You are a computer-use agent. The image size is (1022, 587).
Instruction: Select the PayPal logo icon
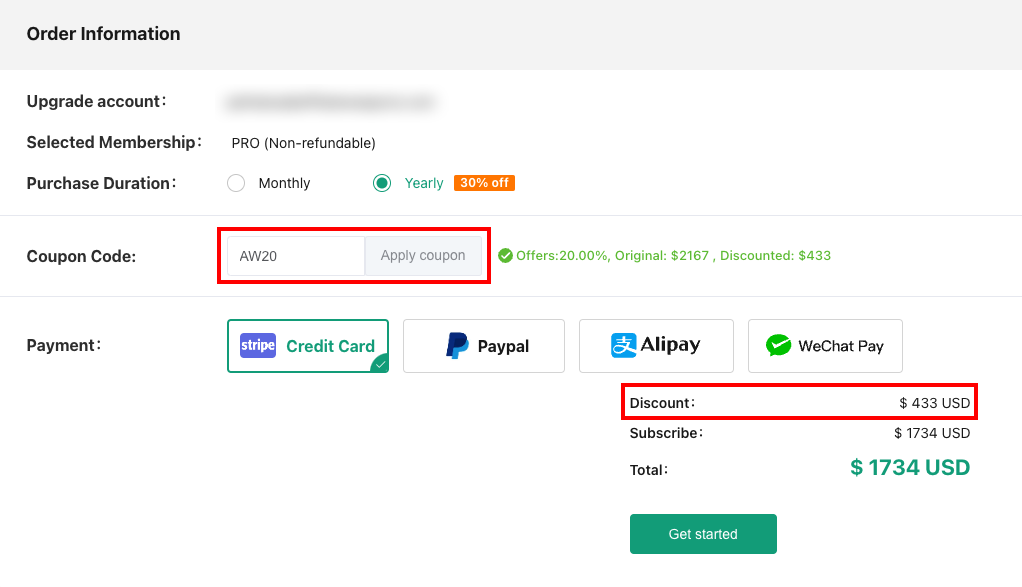[458, 346]
